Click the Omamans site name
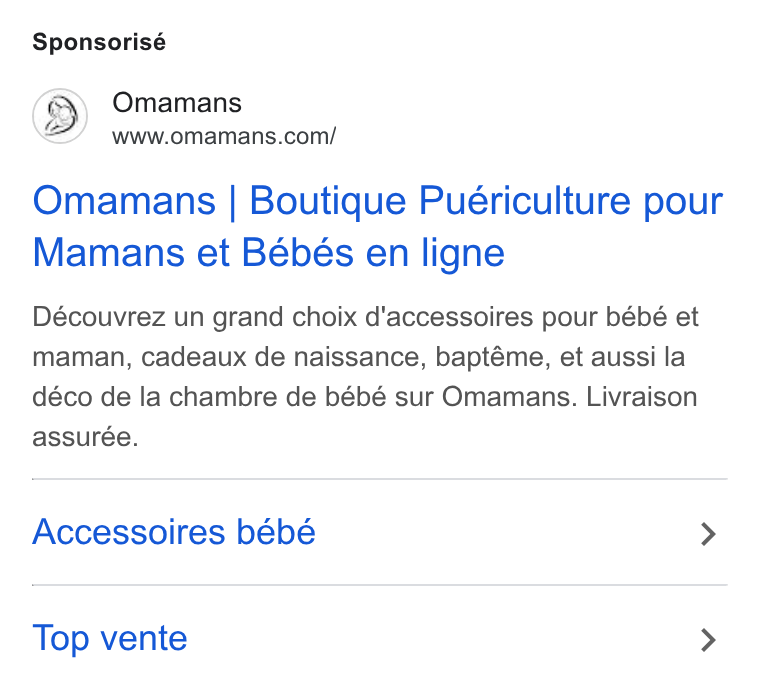Viewport: 760px width, 690px height. tap(177, 103)
